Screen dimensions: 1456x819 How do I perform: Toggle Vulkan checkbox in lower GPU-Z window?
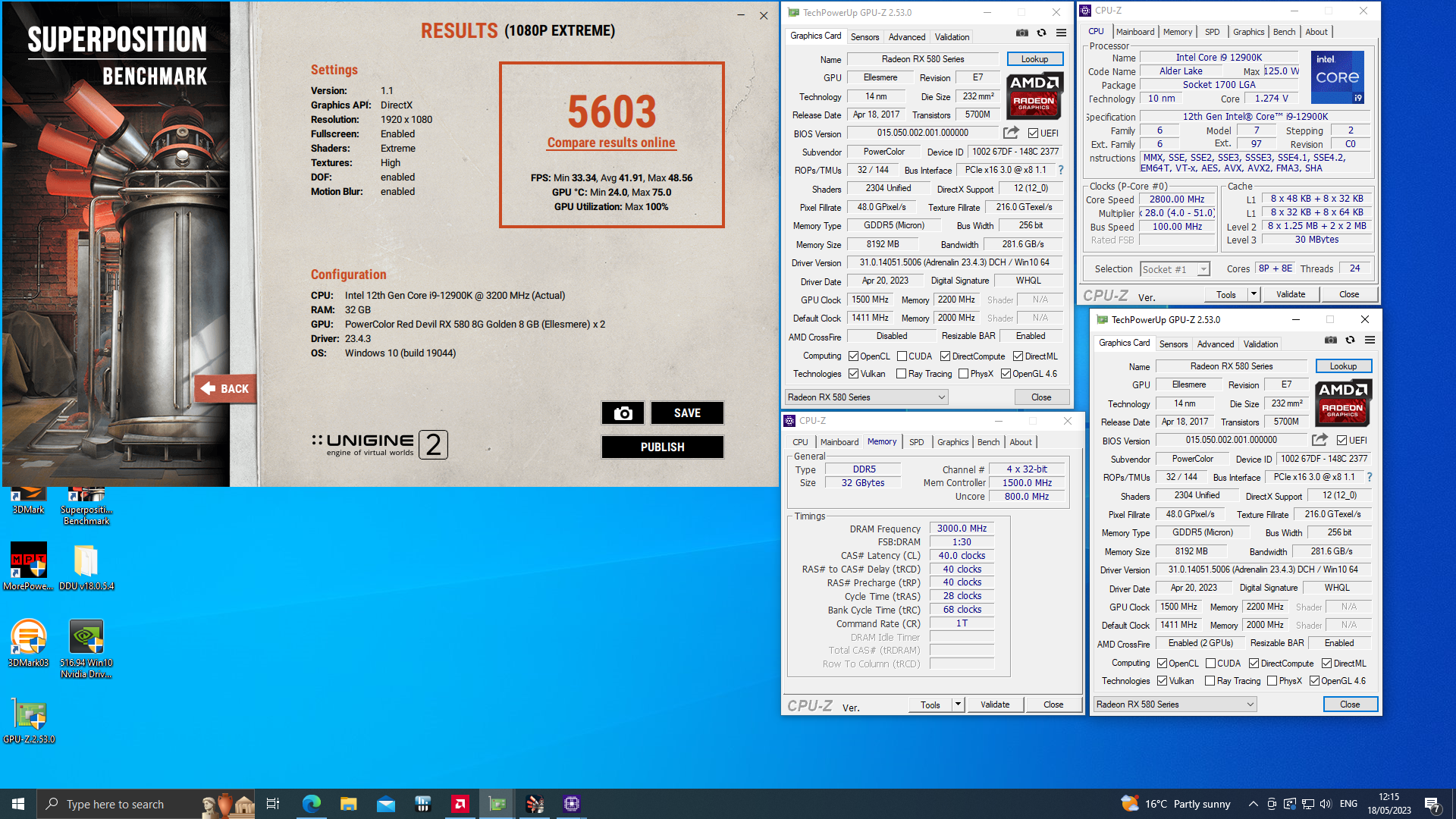click(1163, 681)
